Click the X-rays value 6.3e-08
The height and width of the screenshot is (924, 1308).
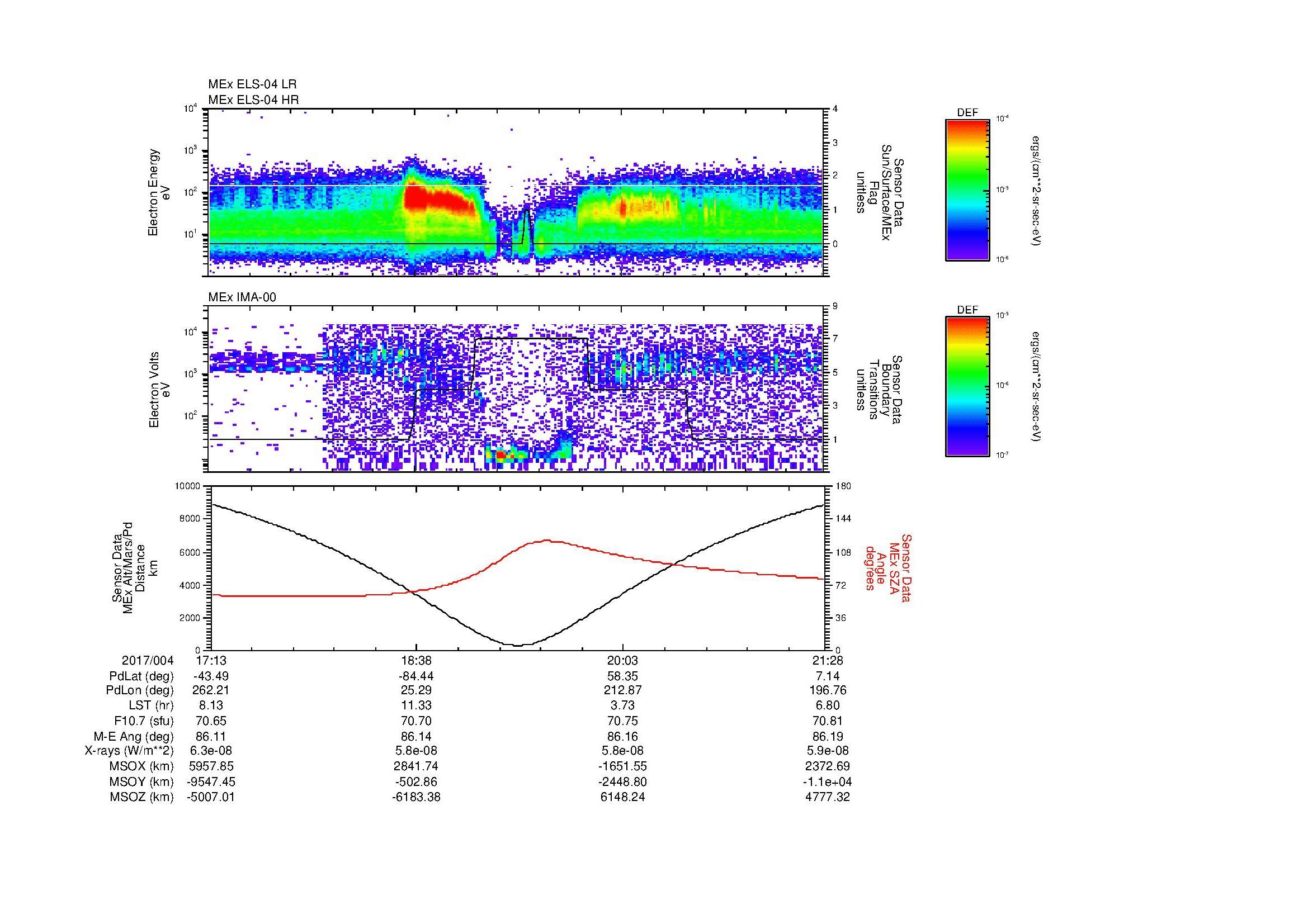[211, 751]
